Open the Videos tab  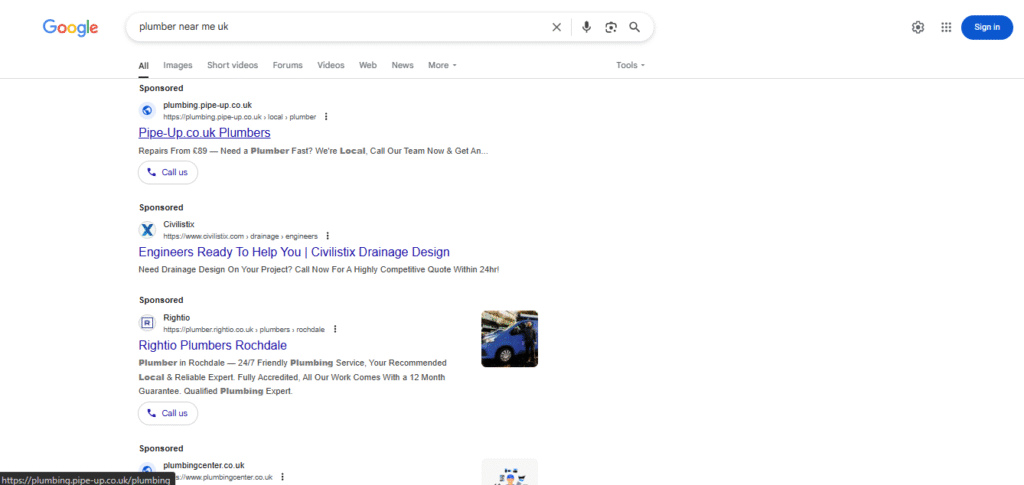pyautogui.click(x=330, y=65)
